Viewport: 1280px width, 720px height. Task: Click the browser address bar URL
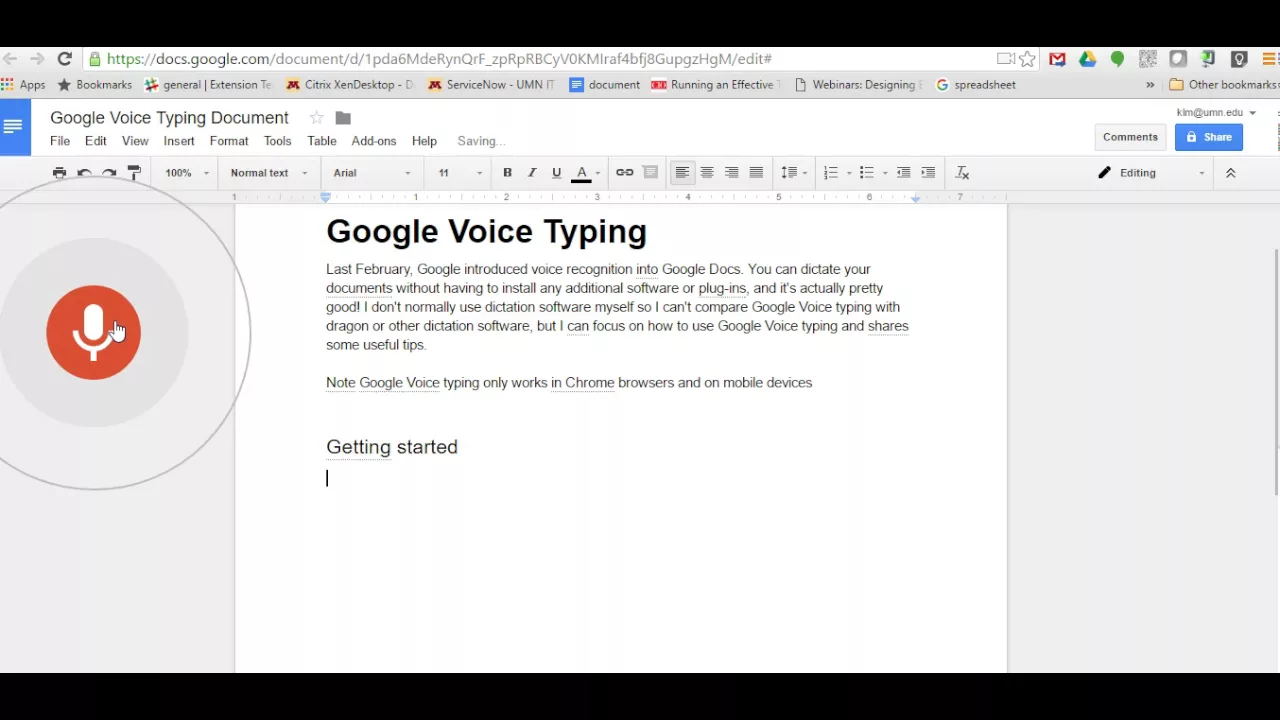pyautogui.click(x=439, y=59)
